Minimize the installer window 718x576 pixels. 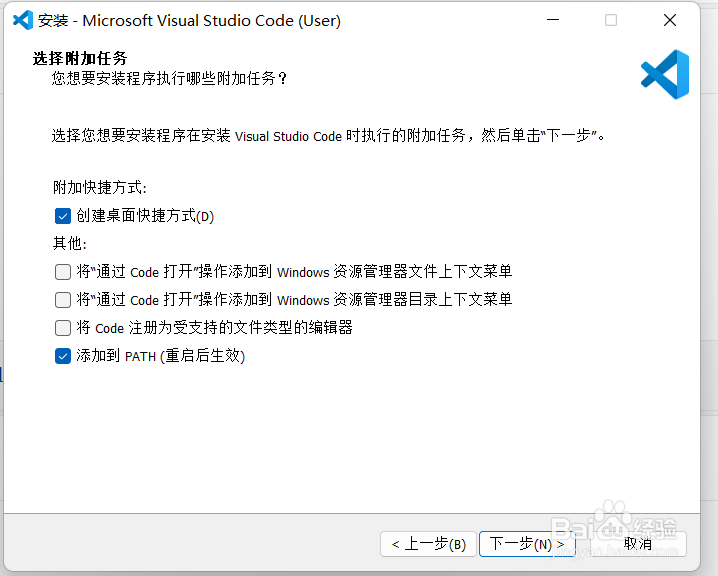[553, 20]
